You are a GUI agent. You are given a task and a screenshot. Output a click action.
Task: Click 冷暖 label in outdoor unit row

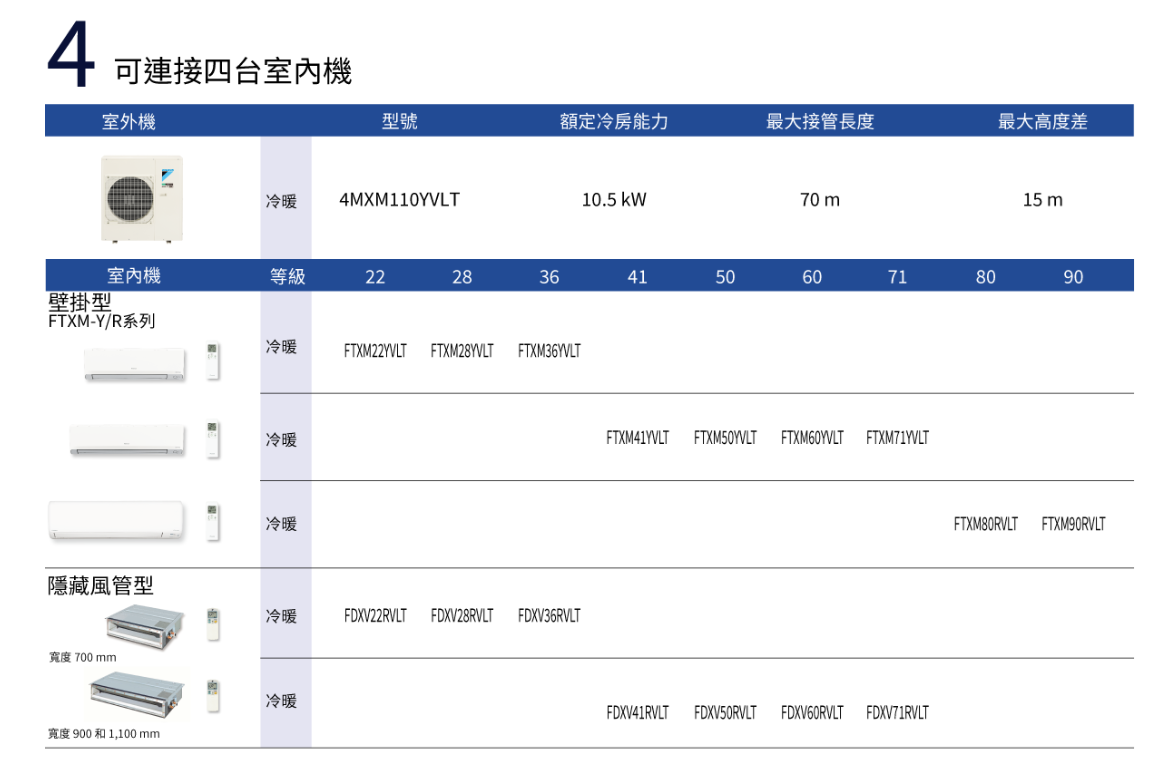click(281, 201)
